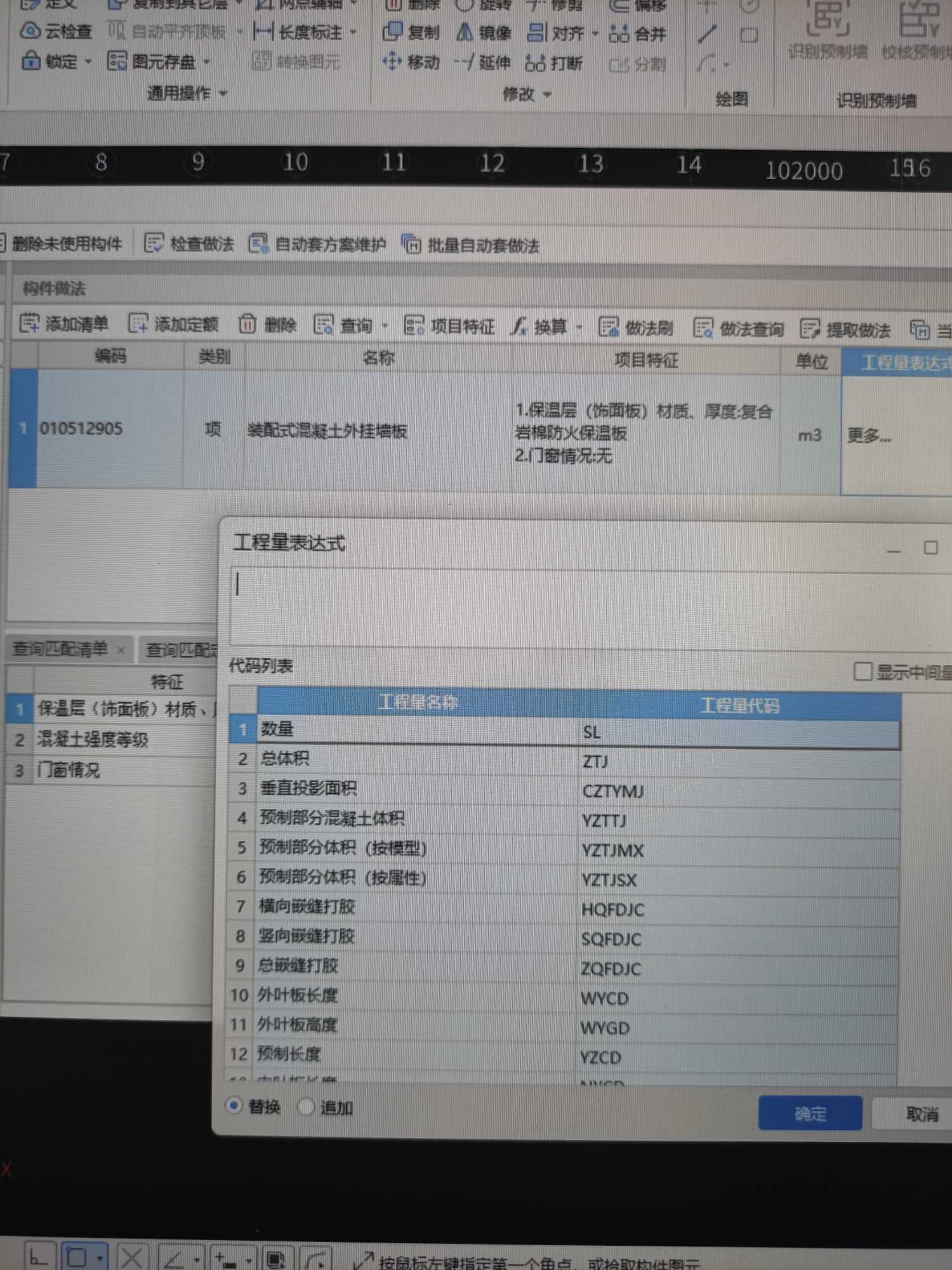Click 提取做法 toolbar item
The width and height of the screenshot is (952, 1270).
(x=845, y=329)
